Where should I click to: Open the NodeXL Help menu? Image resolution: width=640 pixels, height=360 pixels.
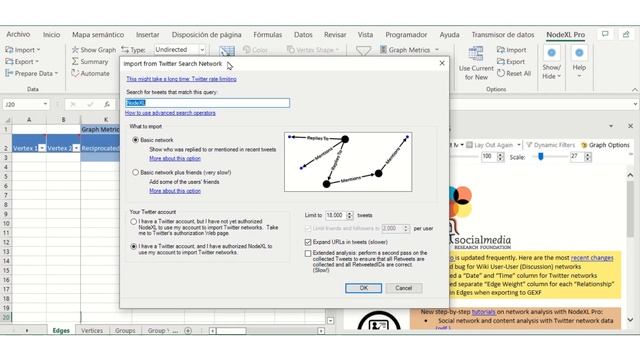(x=579, y=61)
